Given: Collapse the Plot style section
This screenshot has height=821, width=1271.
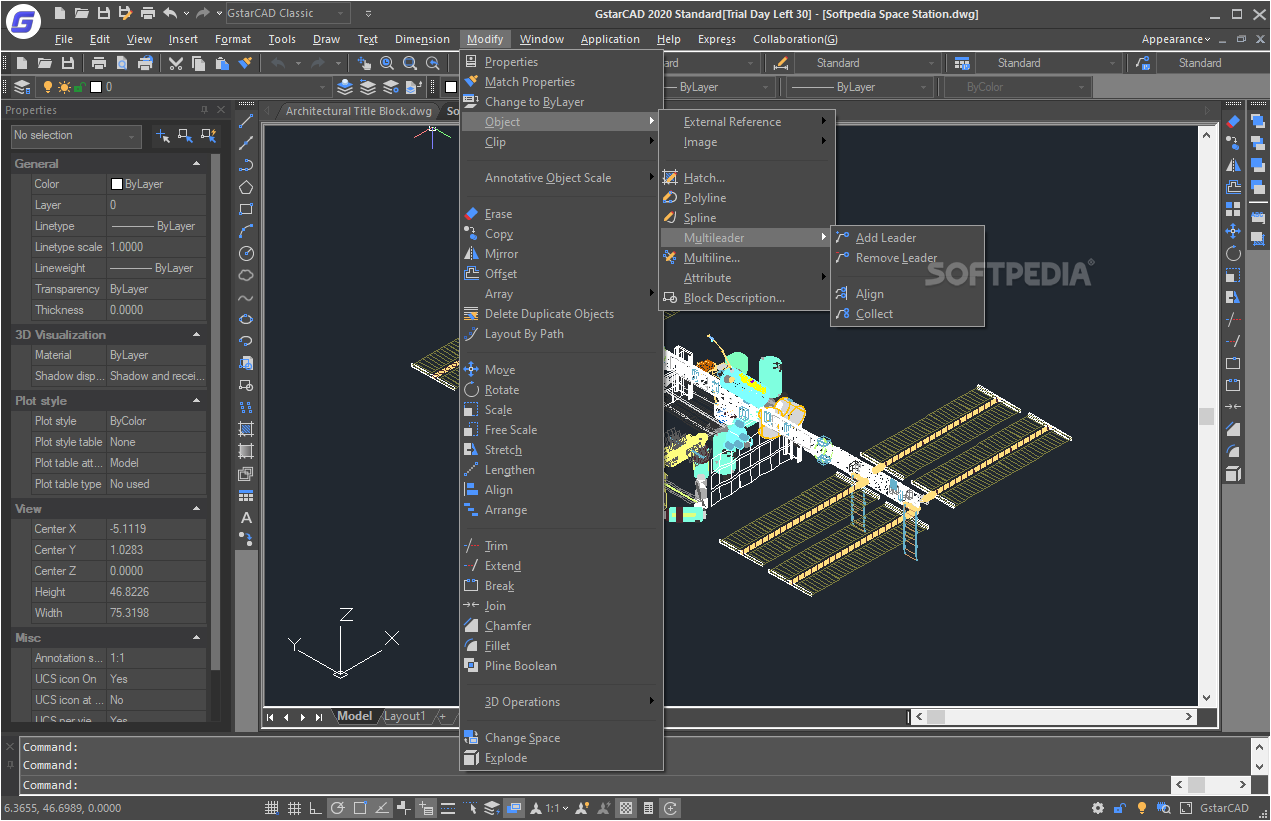Looking at the screenshot, I should click(196, 400).
